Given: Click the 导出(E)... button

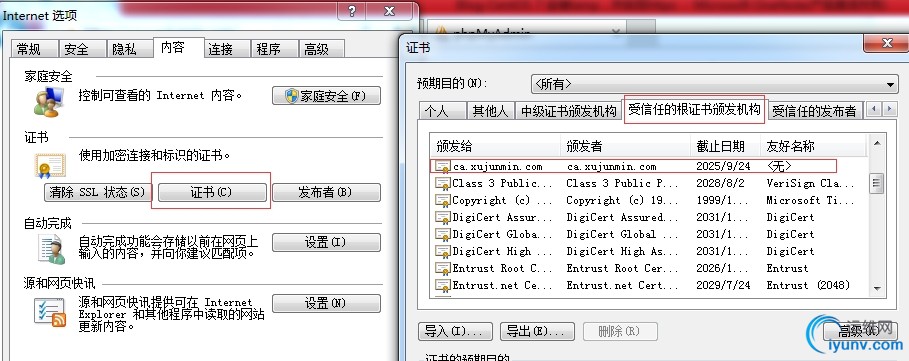Looking at the screenshot, I should point(537,331).
